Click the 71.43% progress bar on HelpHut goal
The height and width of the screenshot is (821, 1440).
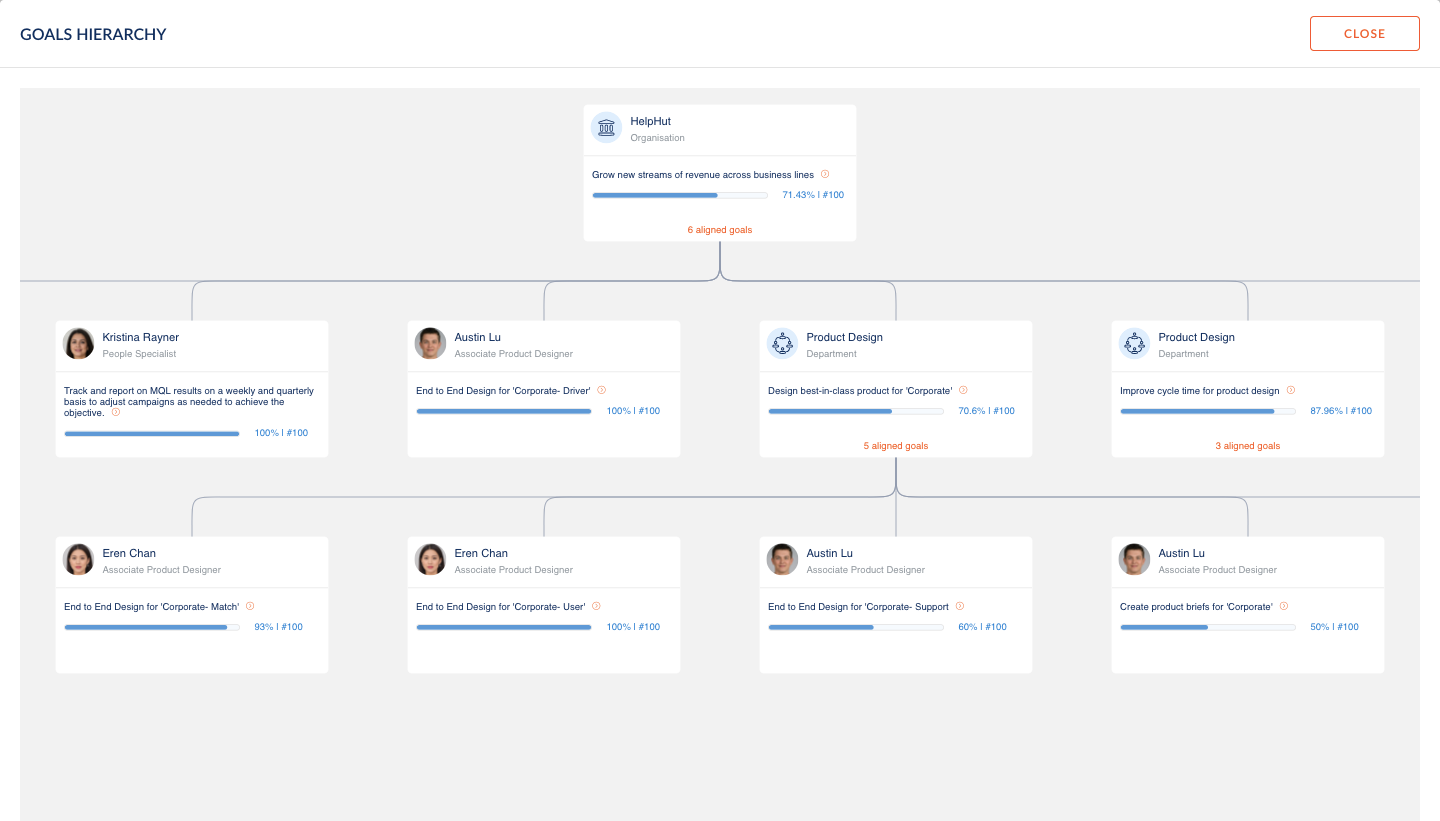click(680, 195)
